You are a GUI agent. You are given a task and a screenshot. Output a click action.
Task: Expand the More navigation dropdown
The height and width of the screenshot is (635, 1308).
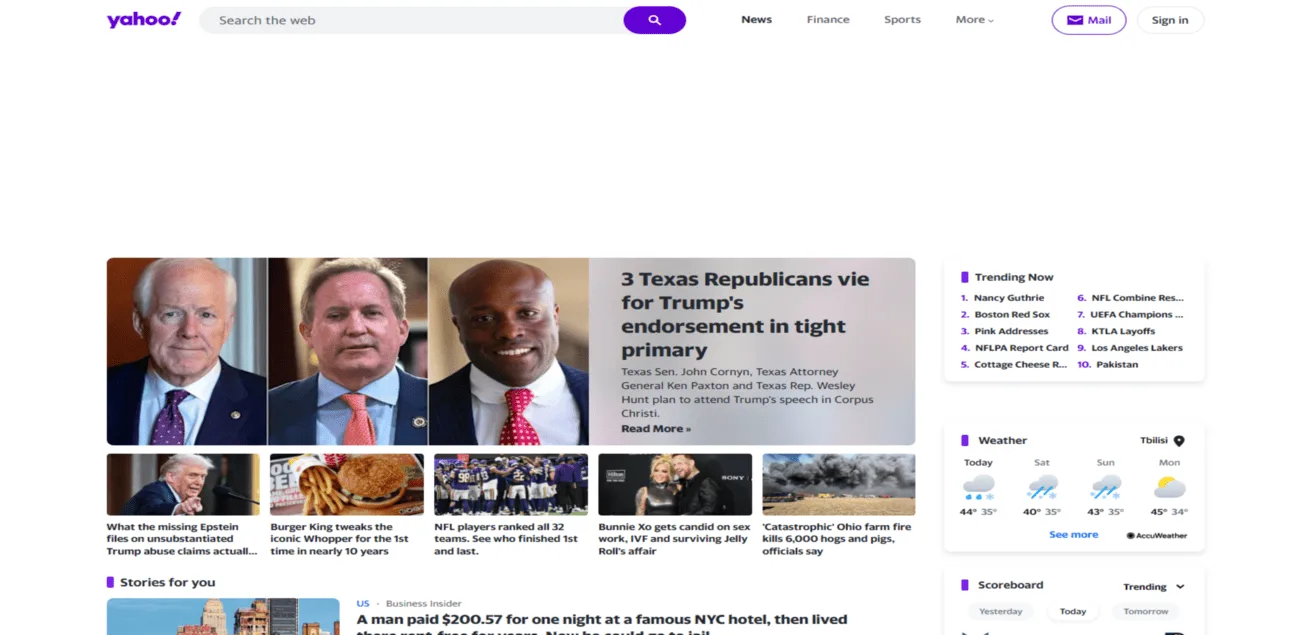974,20
